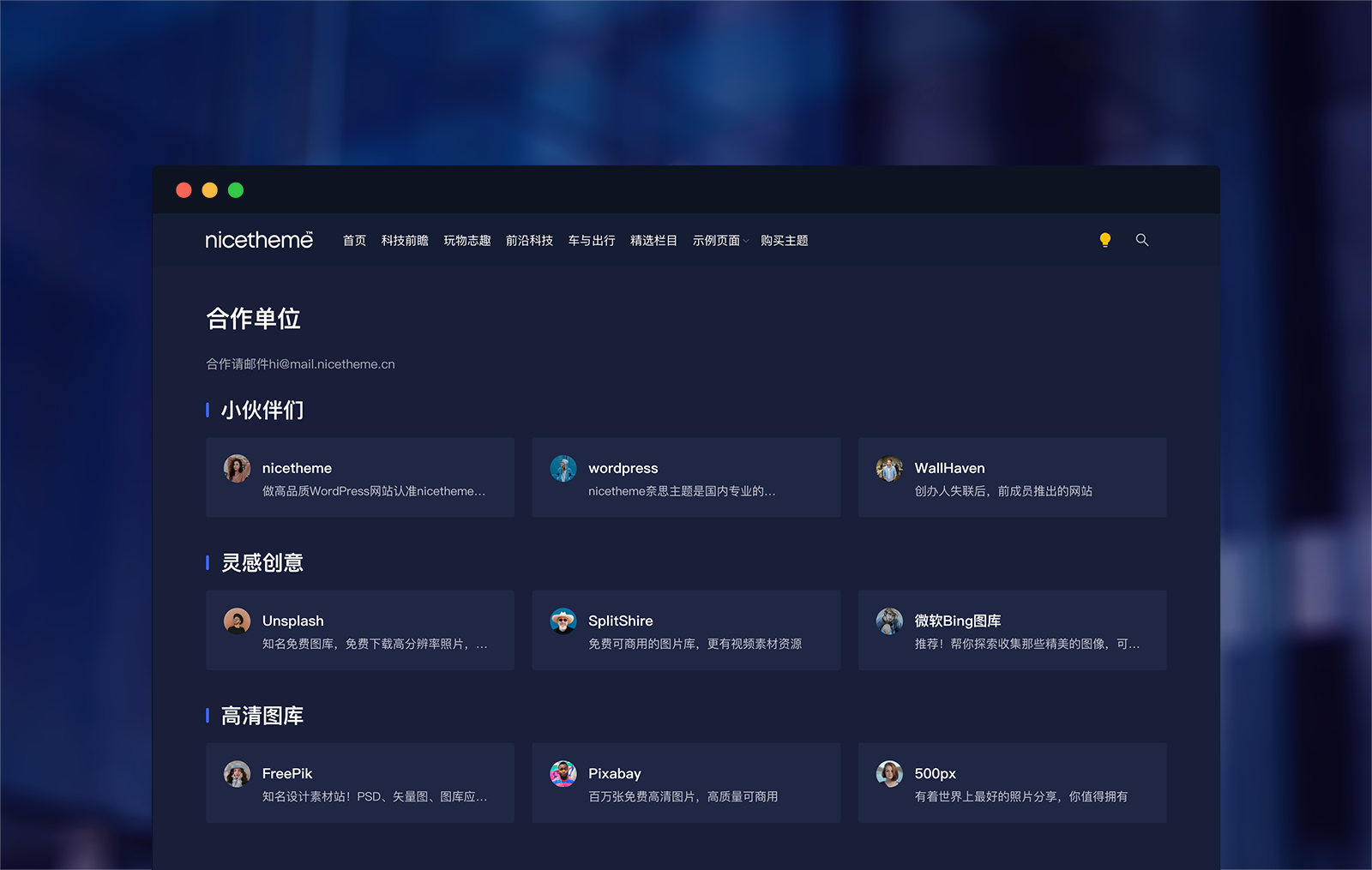Screen dimensions: 1372x870
Task: Select 玩物志趣 nav item
Action: click(x=467, y=241)
